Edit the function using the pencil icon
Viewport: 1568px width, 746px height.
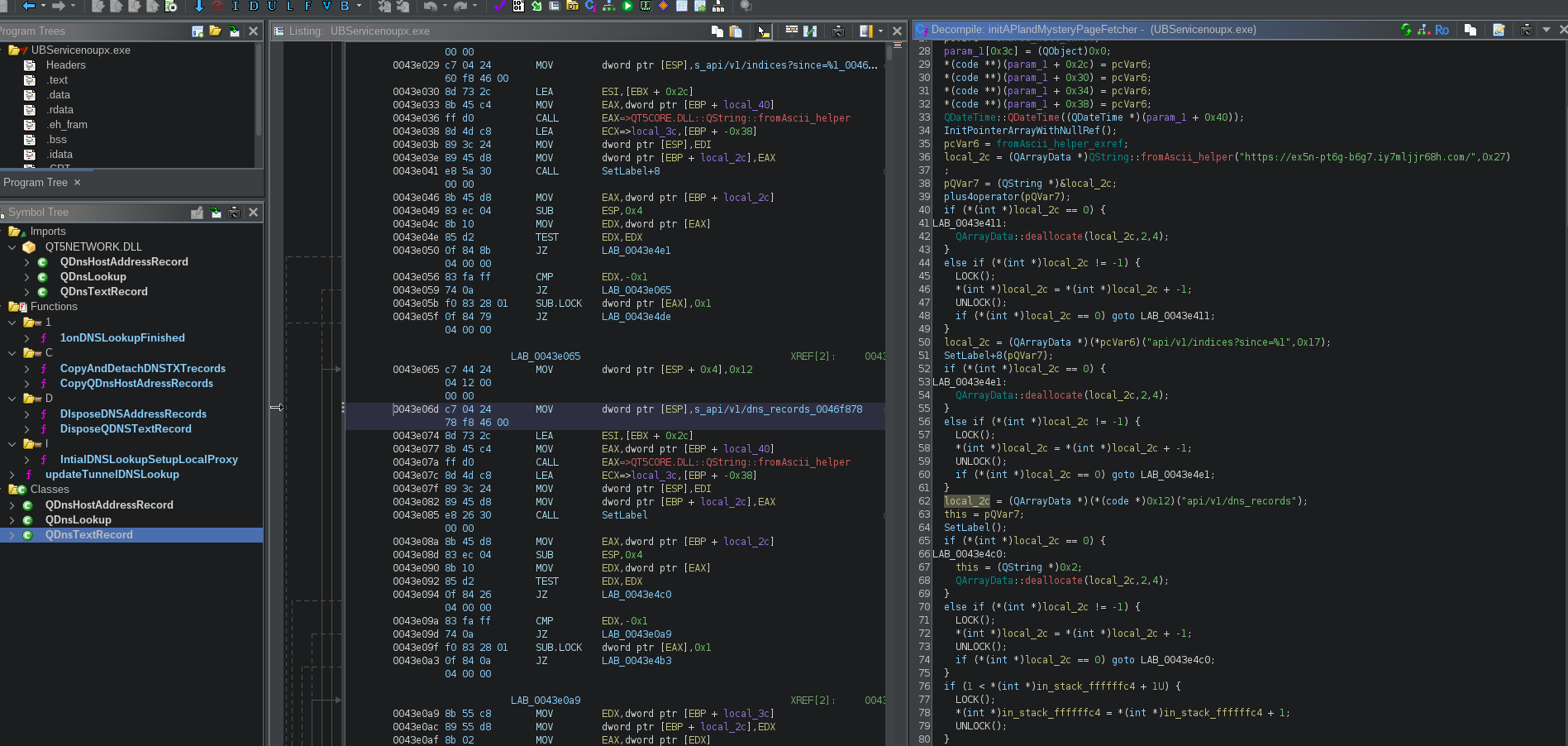(1499, 30)
